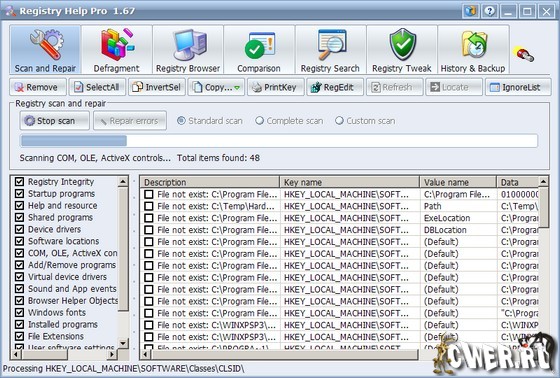Click the lifebuoy icon after History & Backup
Screen dimensions: 560x378
[x=524, y=54]
